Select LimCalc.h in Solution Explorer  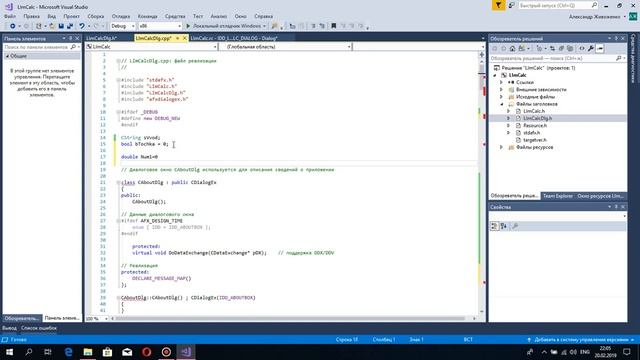(x=534, y=111)
